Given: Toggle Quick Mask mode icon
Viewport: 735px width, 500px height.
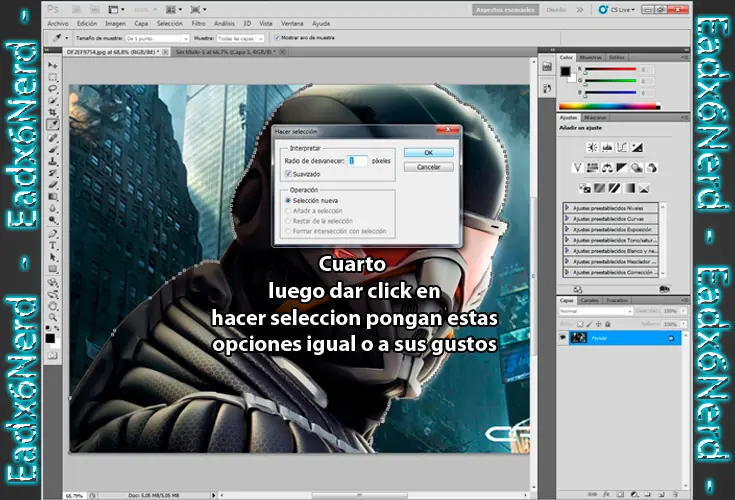Looking at the screenshot, I should 52,356.
